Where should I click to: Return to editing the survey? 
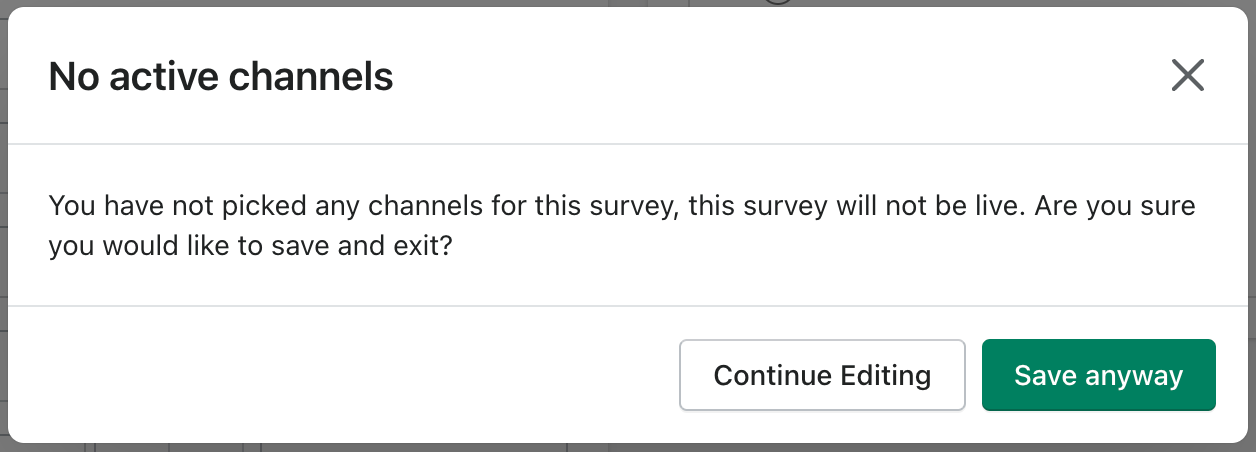[822, 375]
